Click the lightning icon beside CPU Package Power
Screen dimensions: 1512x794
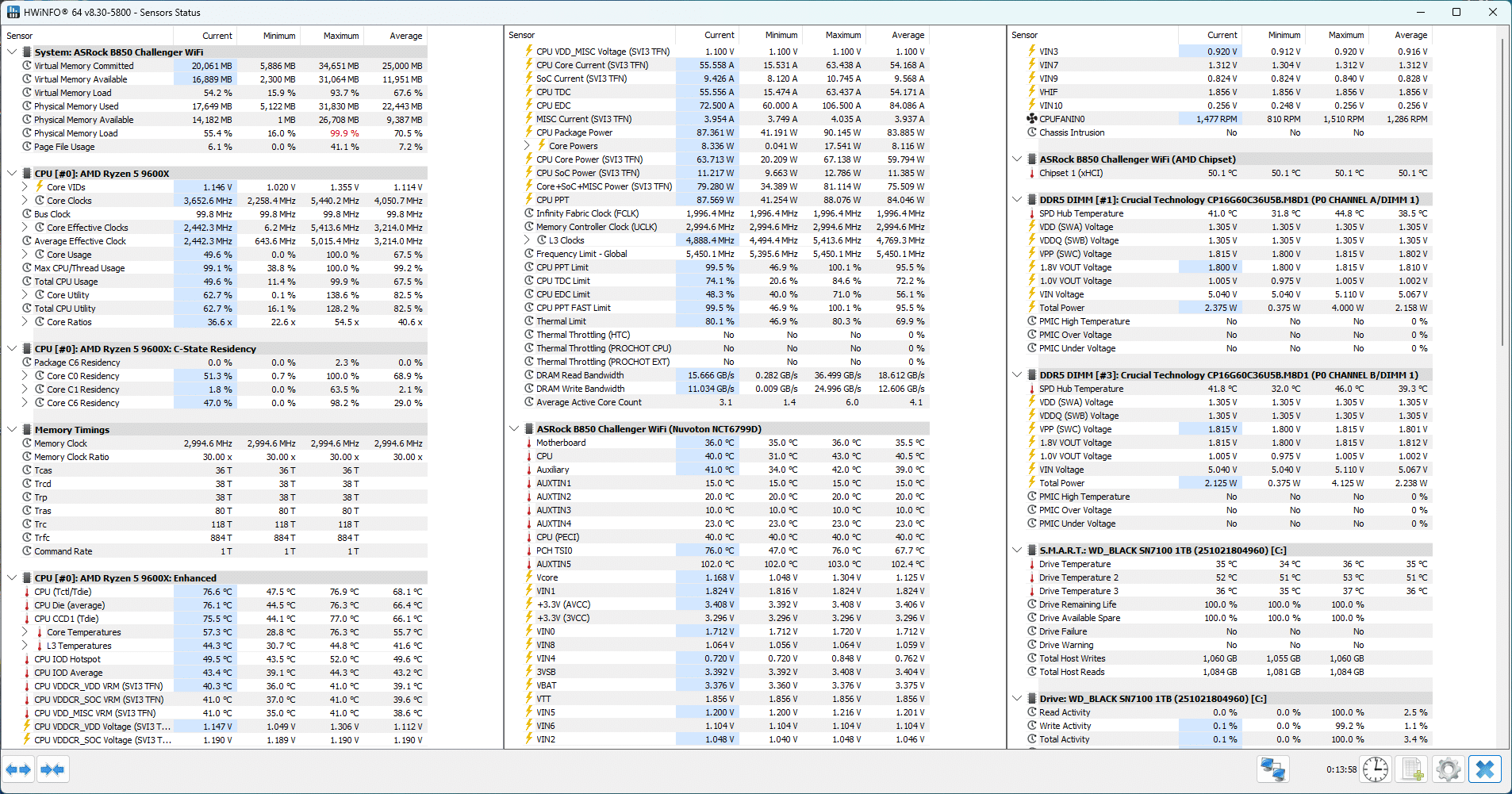pyautogui.click(x=529, y=132)
